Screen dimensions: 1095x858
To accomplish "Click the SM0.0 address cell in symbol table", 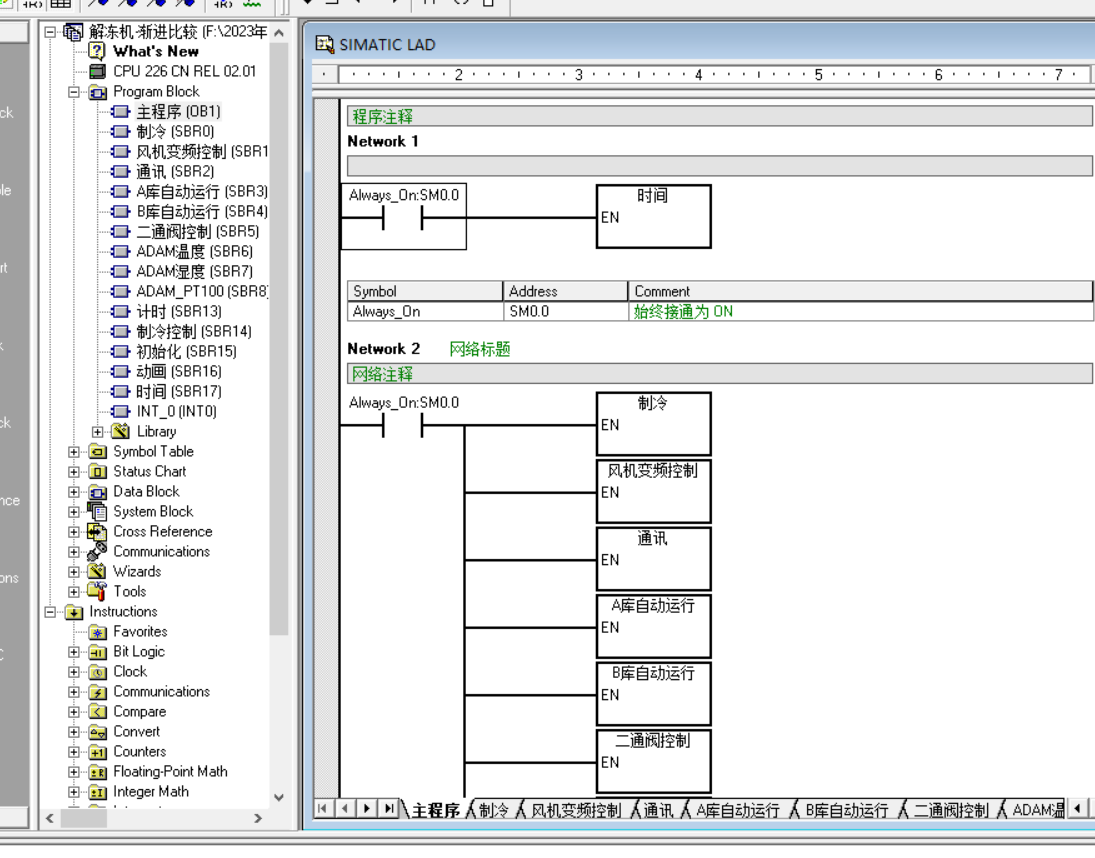I will (x=566, y=311).
